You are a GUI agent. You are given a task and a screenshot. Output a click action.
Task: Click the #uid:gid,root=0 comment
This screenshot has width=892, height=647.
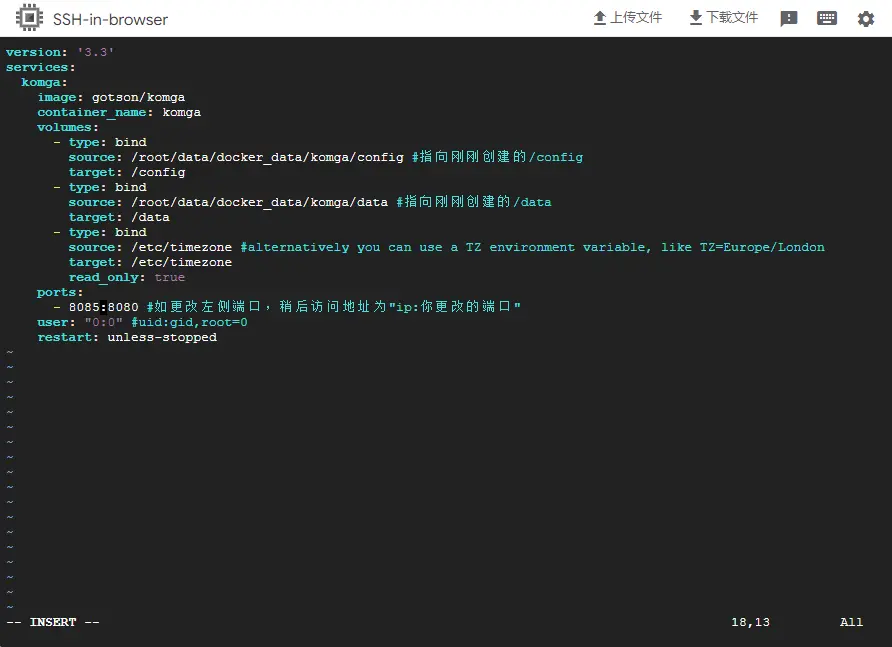point(189,323)
